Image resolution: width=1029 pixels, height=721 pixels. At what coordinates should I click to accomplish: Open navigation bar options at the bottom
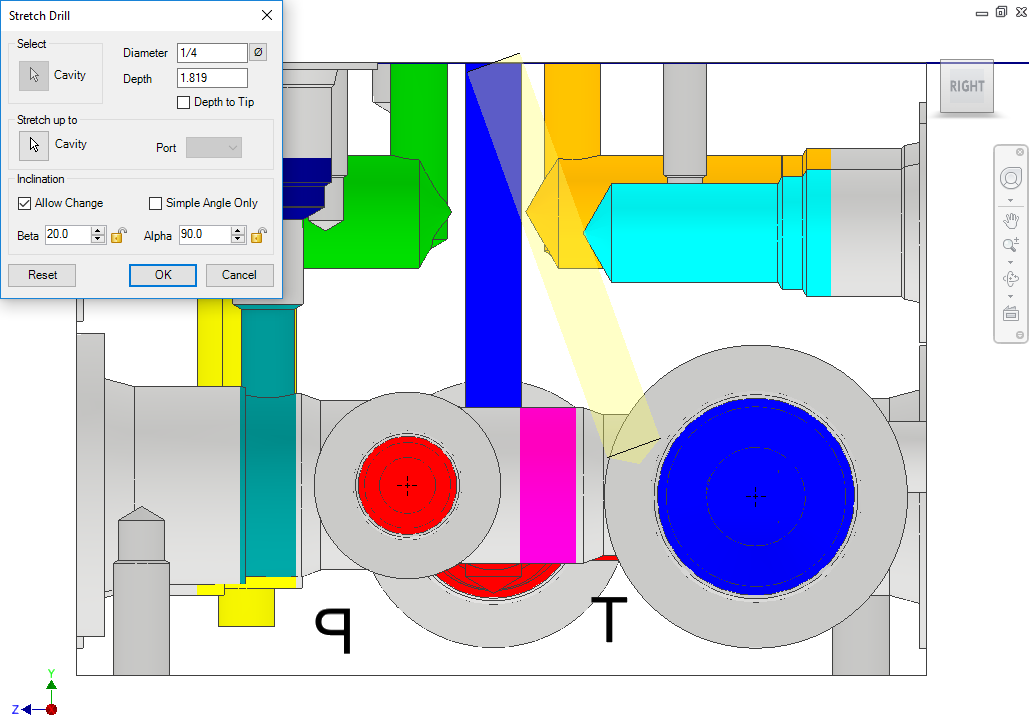1020,335
